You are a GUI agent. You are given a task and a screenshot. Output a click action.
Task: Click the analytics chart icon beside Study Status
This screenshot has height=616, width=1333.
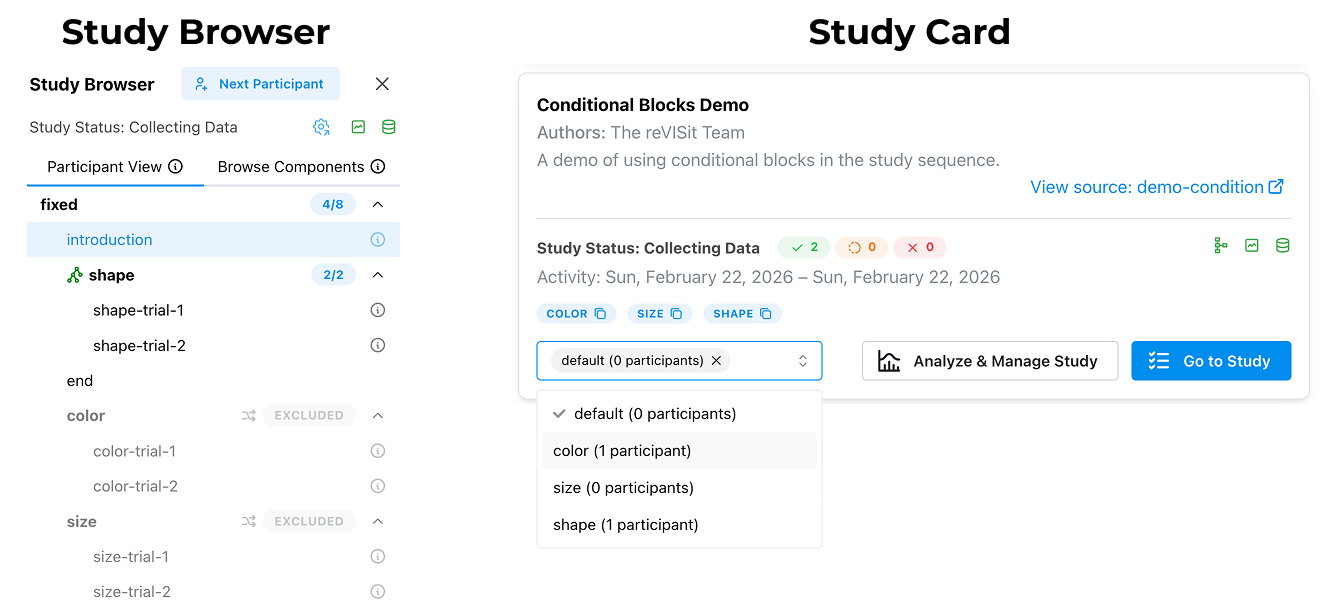(x=357, y=127)
